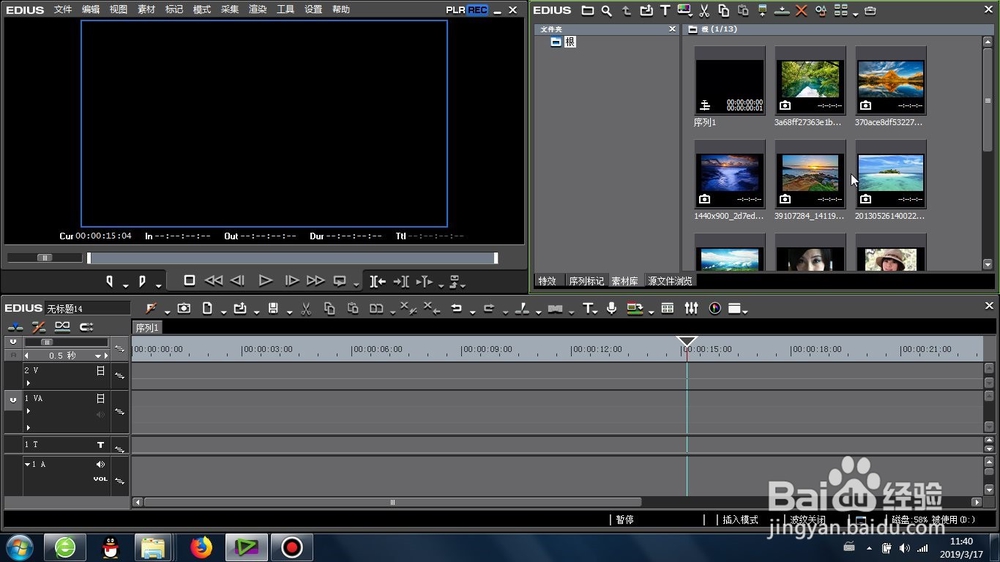Screen dimensions: 1000x562
Task: Click the timeline save project floppy icon
Action: [x=273, y=309]
